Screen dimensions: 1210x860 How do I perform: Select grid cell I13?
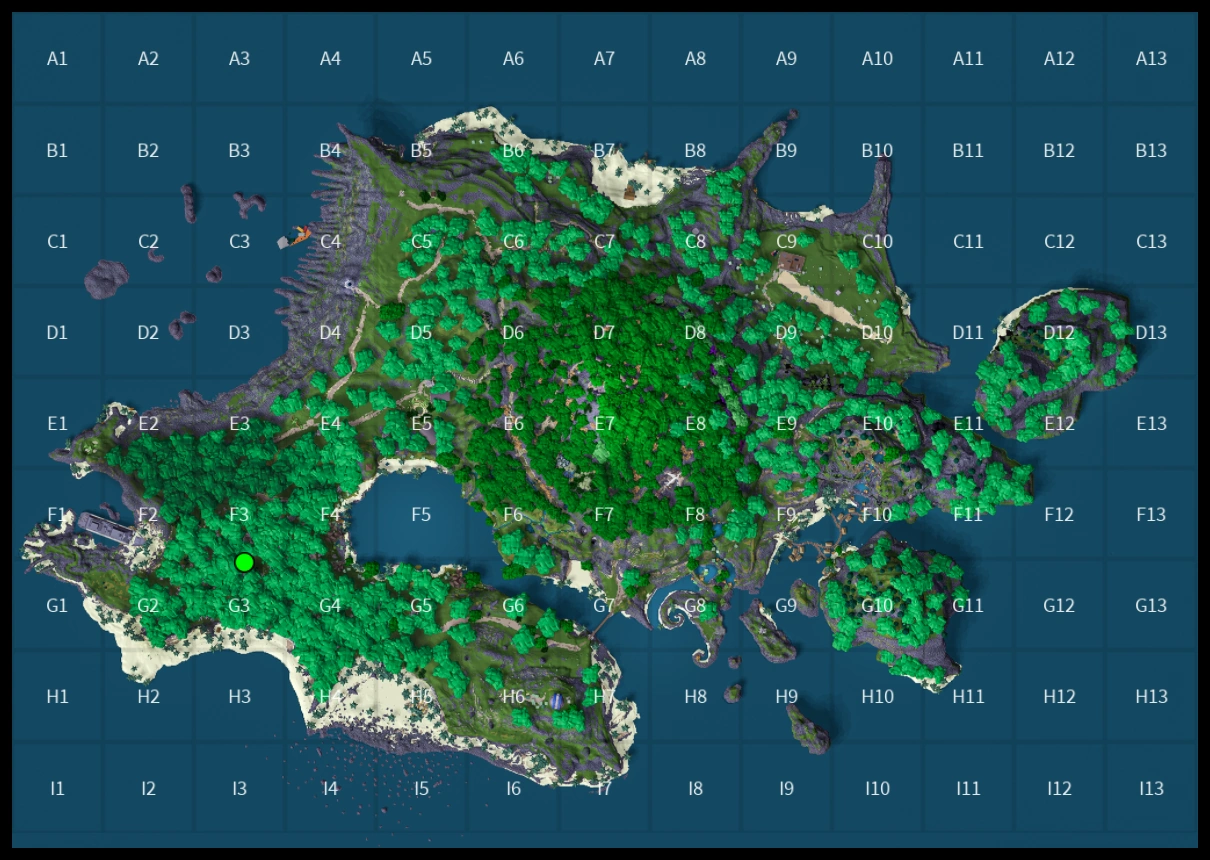point(1151,788)
